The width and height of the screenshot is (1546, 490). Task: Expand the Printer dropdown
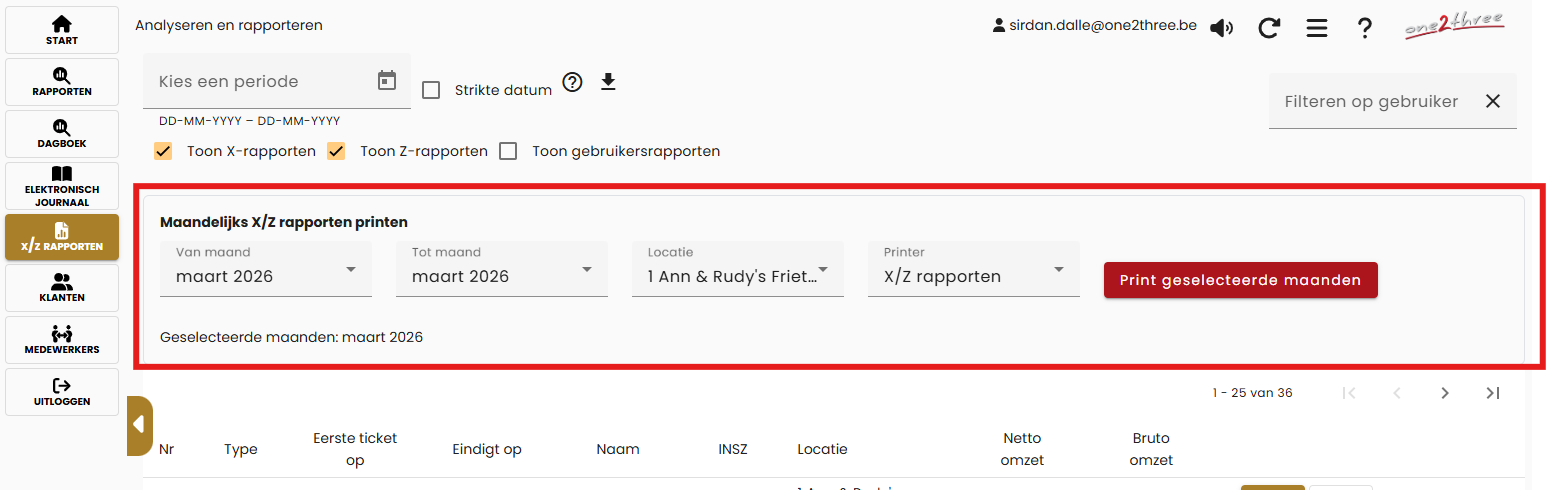974,270
